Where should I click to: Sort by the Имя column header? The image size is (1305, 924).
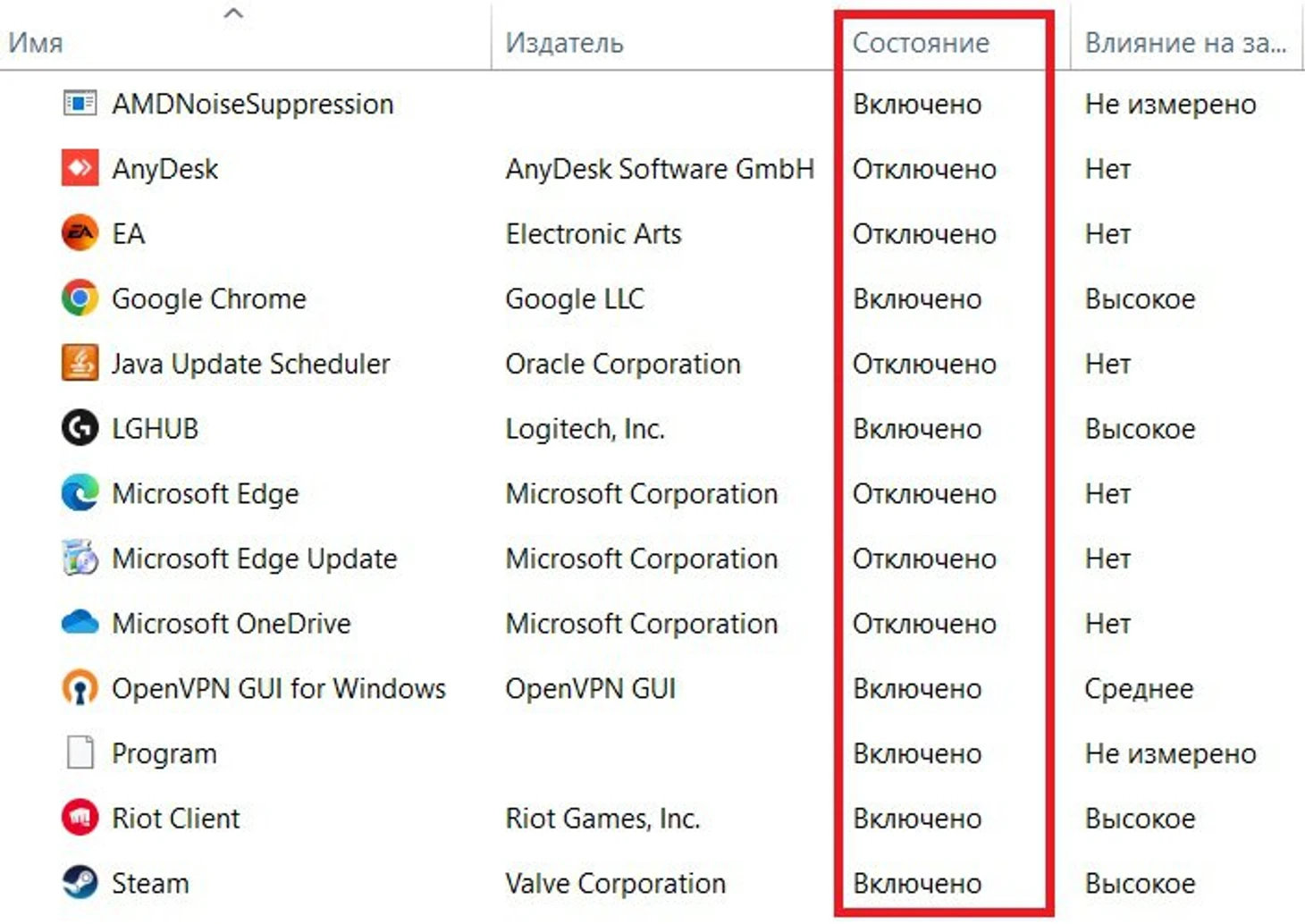tap(36, 43)
